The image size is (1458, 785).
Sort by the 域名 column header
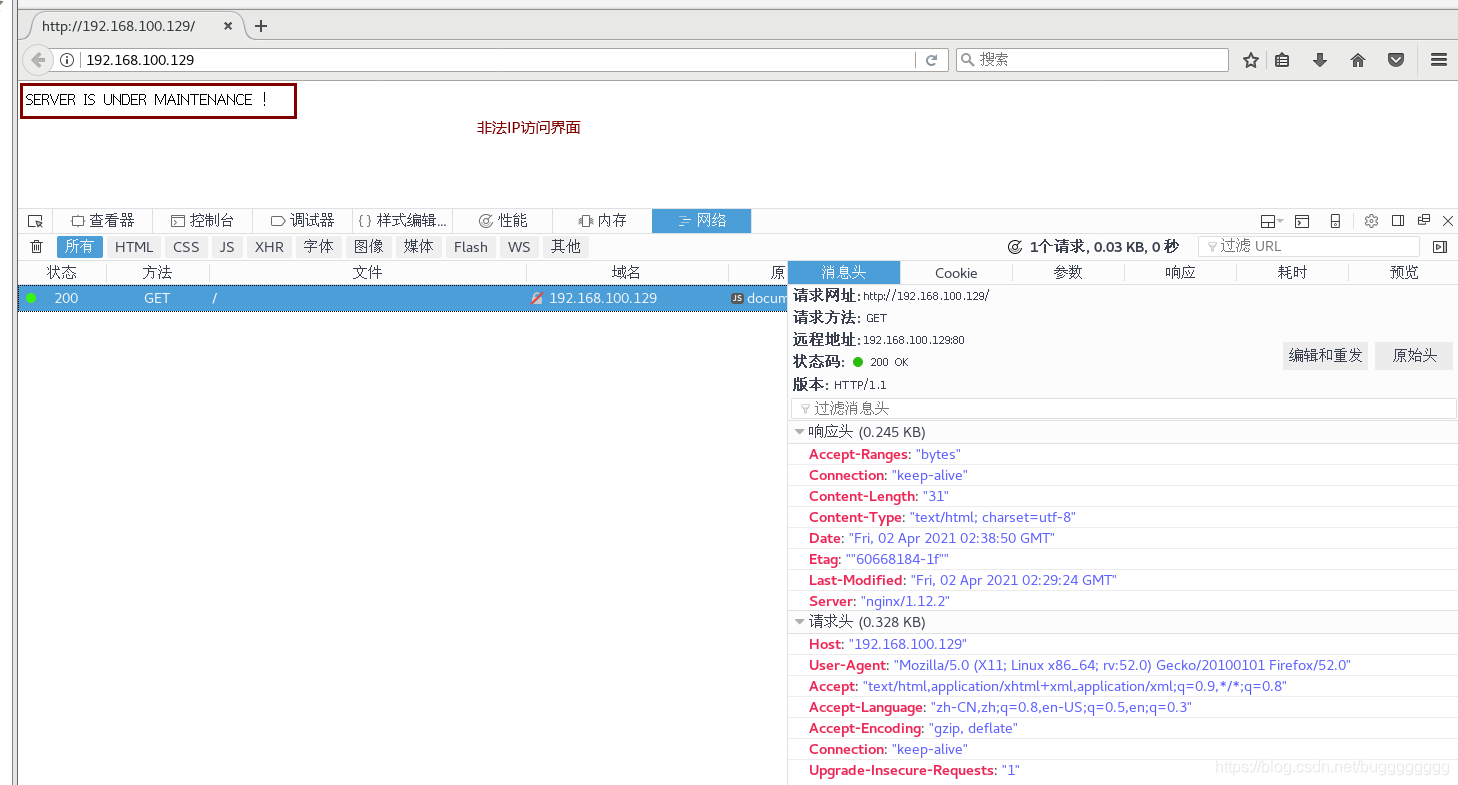pyautogui.click(x=626, y=272)
